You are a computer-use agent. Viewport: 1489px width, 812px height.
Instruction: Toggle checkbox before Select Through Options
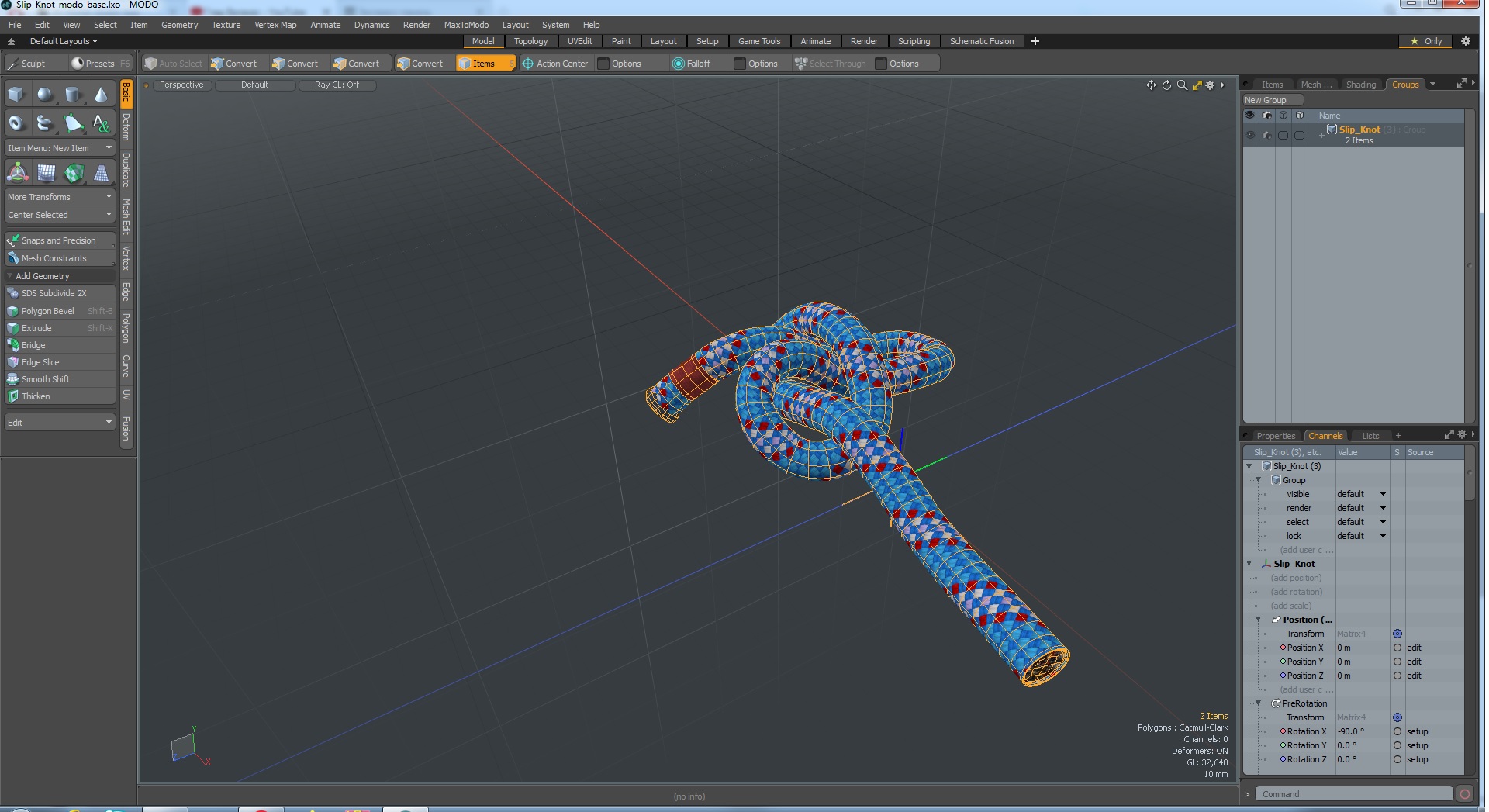[881, 64]
